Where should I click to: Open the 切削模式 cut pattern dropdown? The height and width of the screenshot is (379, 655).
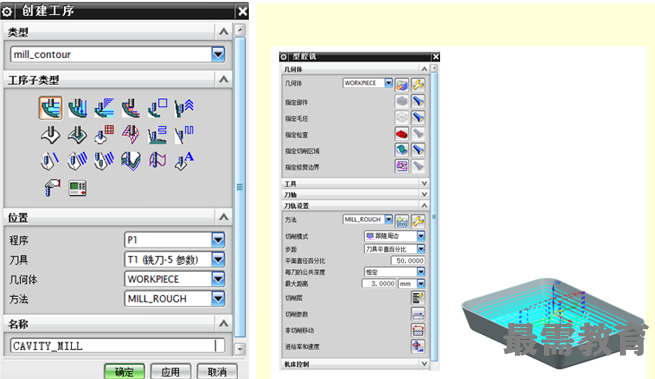421,236
